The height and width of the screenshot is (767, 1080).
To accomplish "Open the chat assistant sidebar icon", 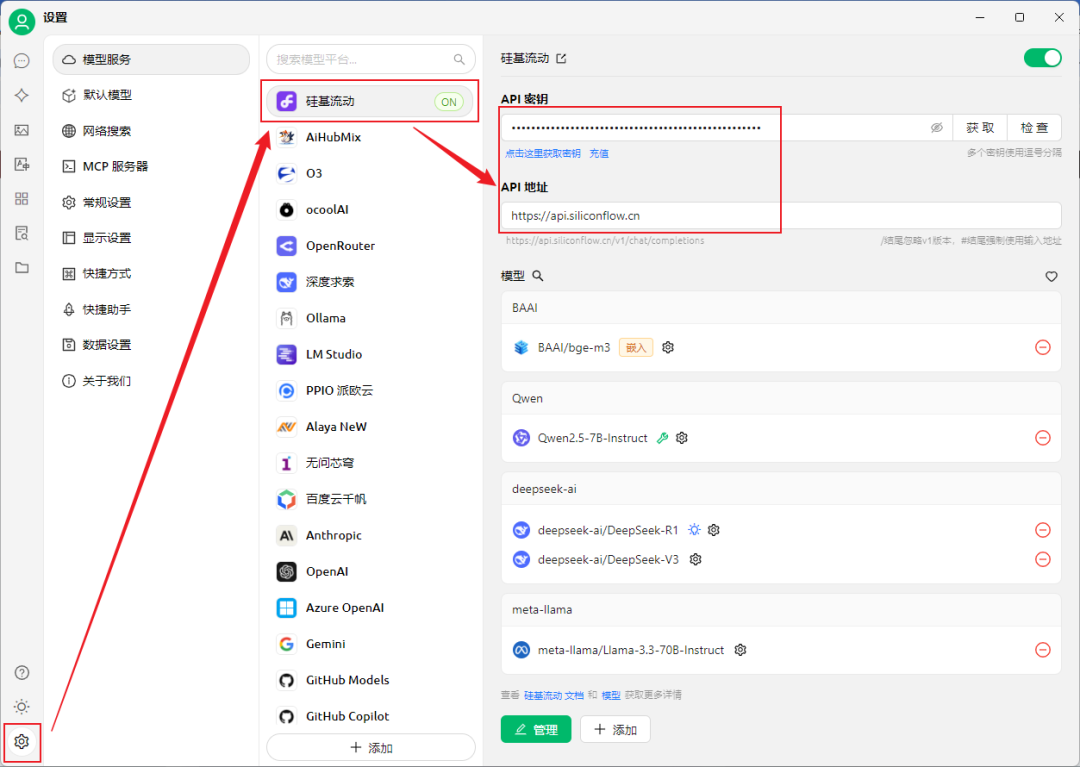I will point(21,61).
